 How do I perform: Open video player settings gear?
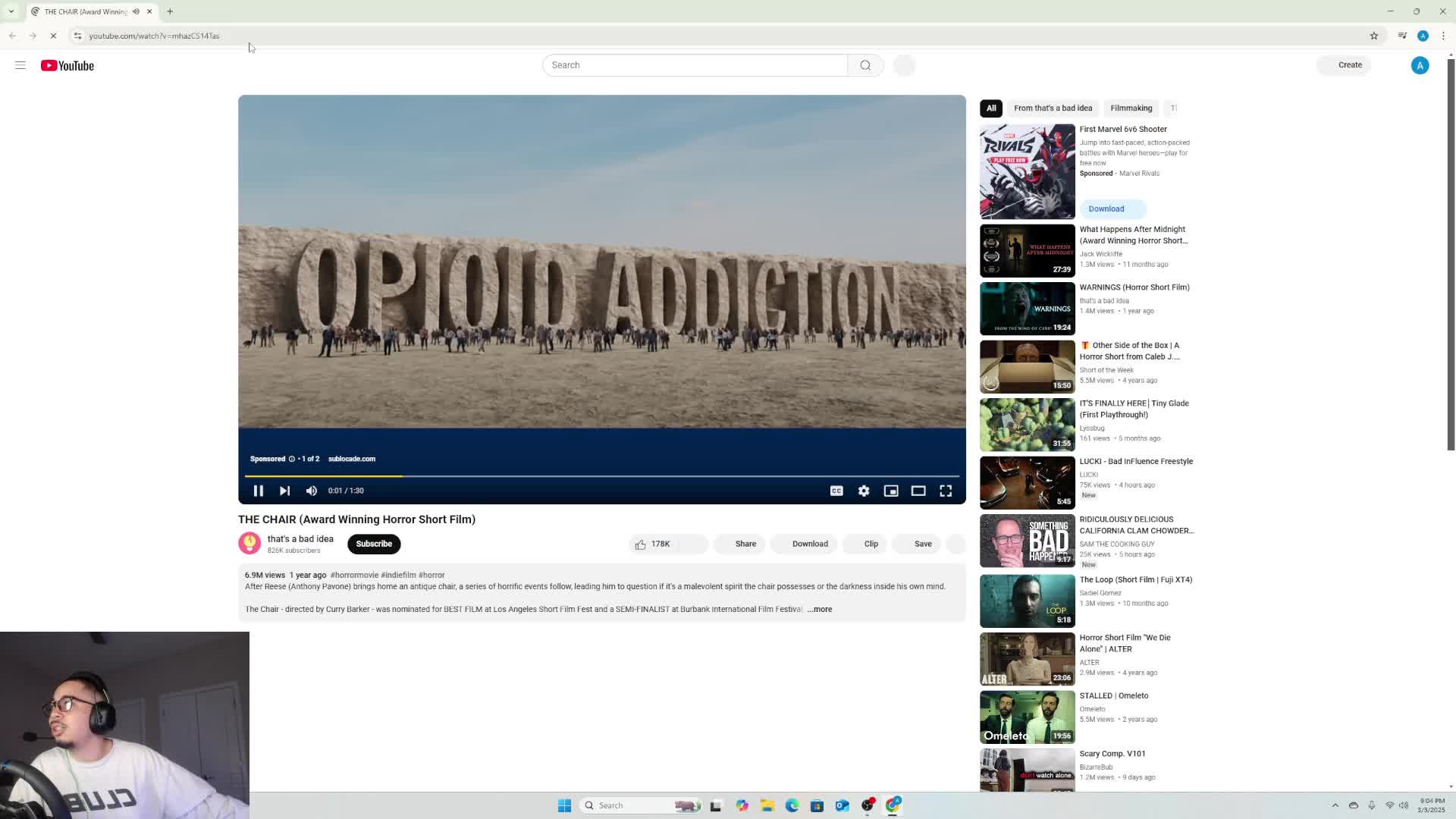tap(864, 491)
